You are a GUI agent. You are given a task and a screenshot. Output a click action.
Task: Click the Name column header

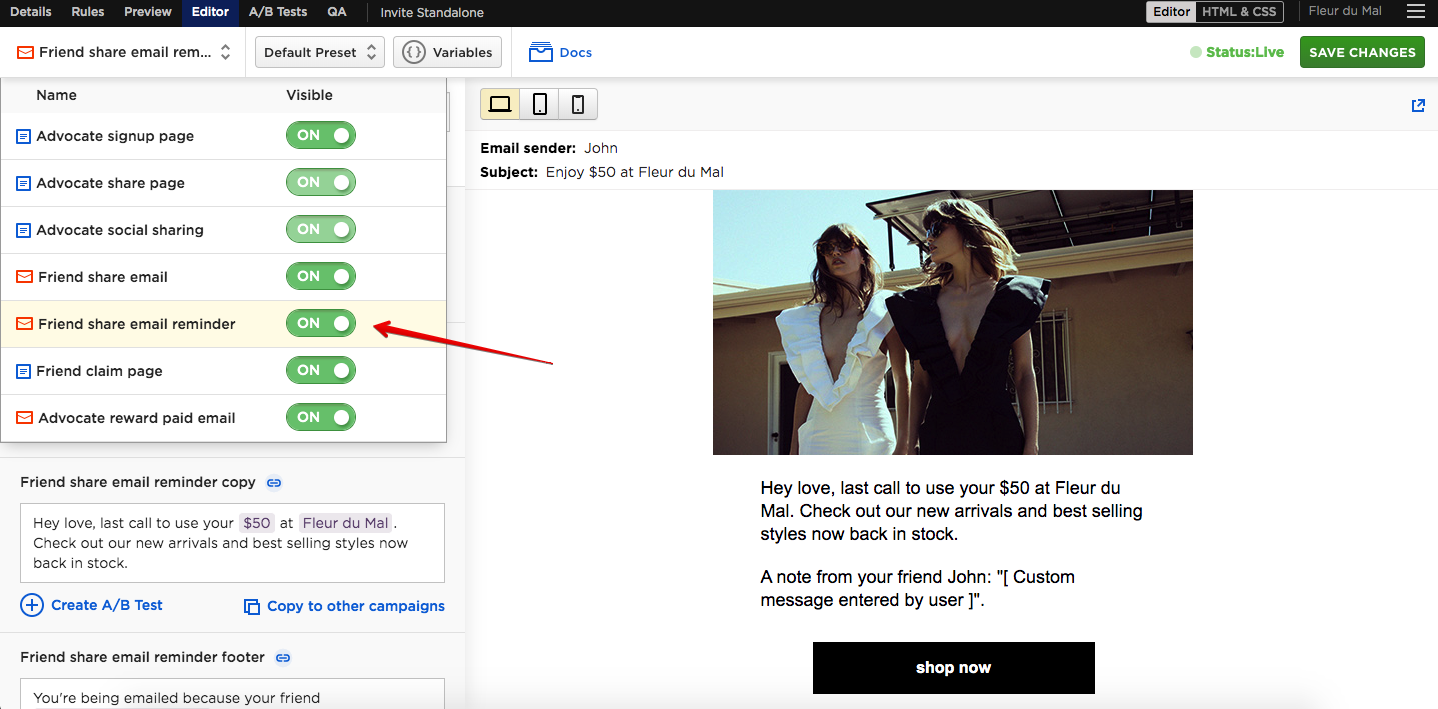click(56, 95)
